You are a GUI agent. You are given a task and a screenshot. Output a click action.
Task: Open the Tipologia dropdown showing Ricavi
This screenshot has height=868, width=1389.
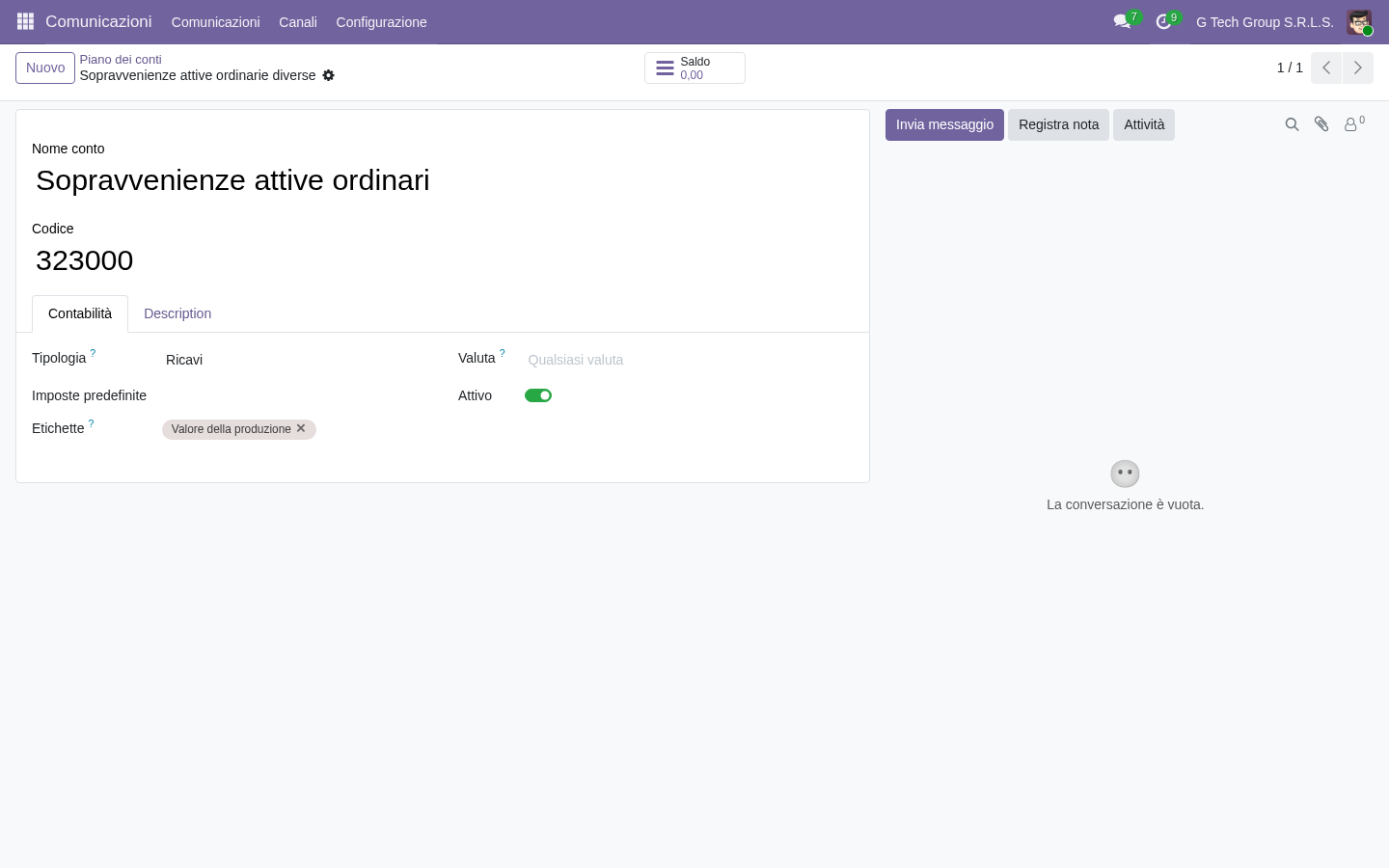click(x=295, y=360)
